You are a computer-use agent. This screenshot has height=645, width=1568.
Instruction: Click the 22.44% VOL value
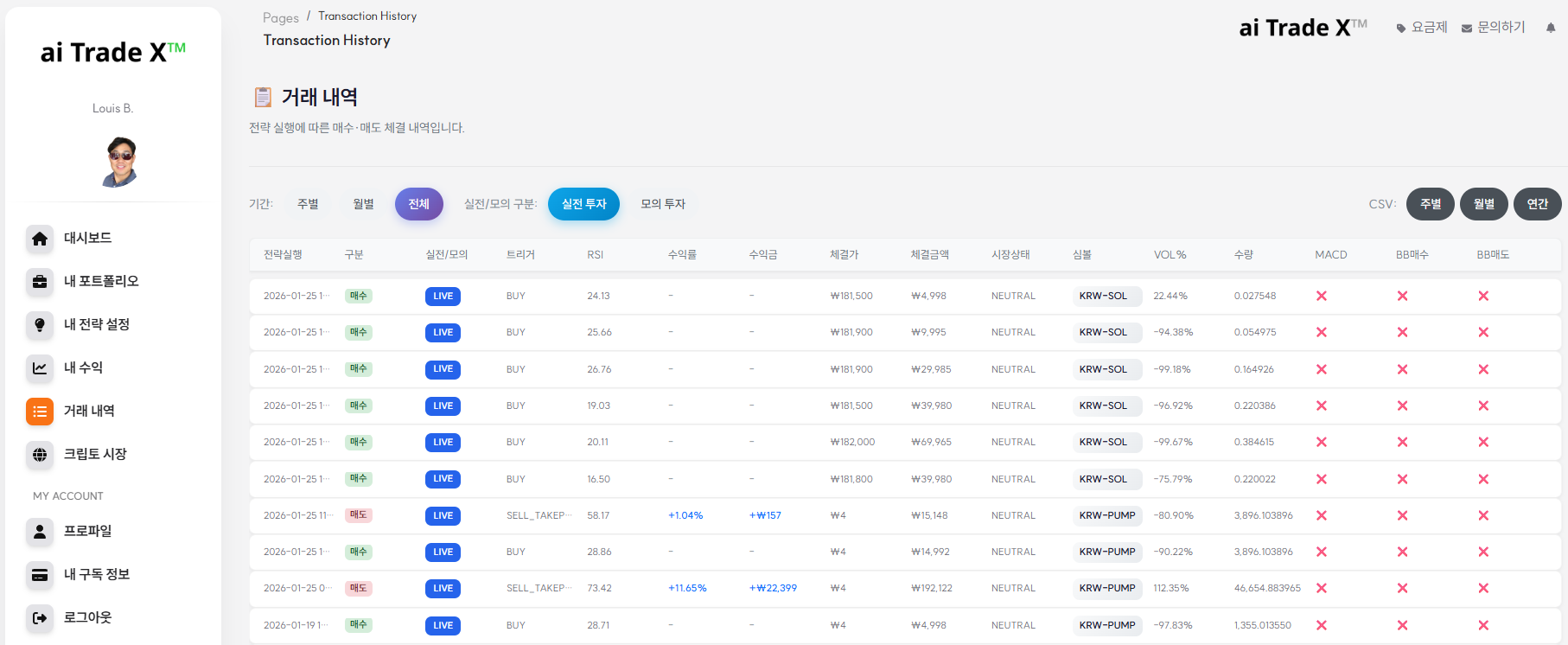click(x=1170, y=296)
